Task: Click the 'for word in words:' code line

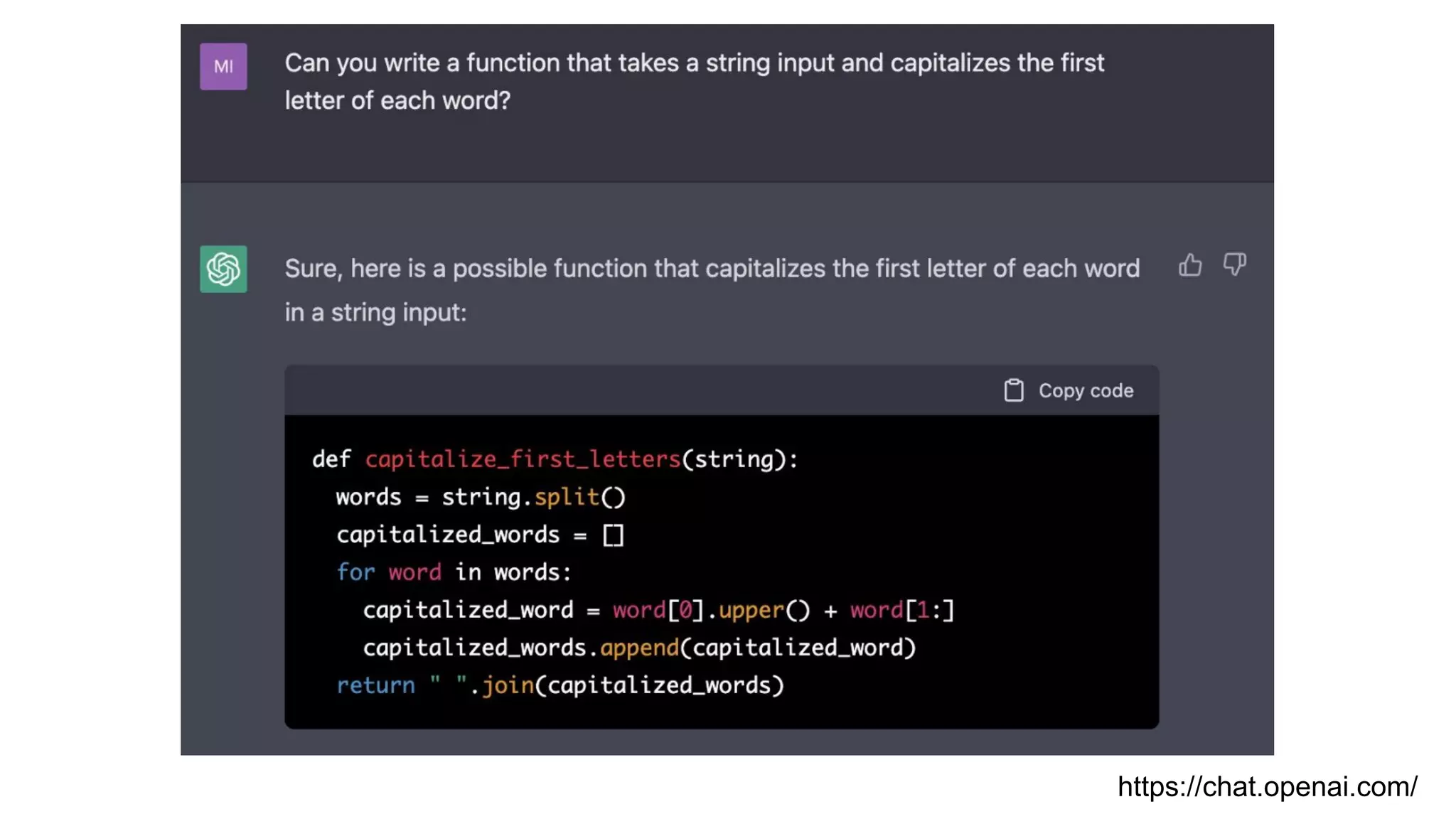Action: click(x=454, y=572)
